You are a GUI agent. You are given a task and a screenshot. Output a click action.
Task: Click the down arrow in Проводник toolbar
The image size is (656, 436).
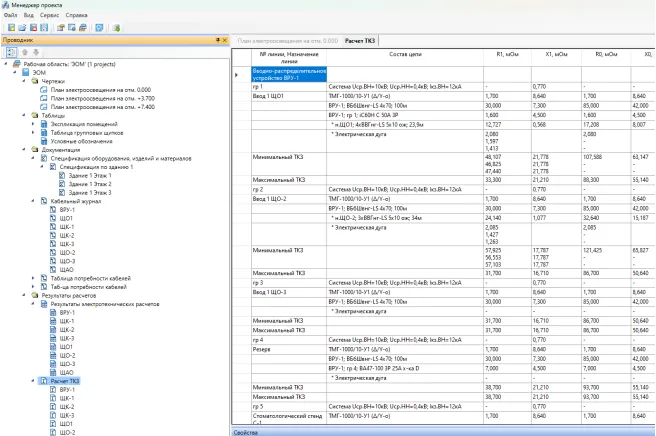[x=38, y=52]
